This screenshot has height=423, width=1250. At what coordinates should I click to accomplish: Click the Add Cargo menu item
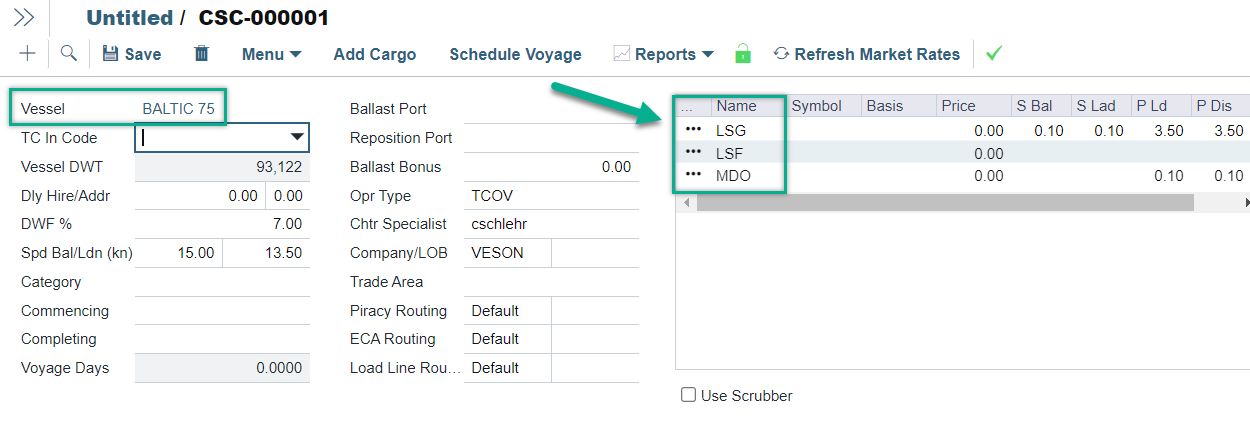click(375, 54)
